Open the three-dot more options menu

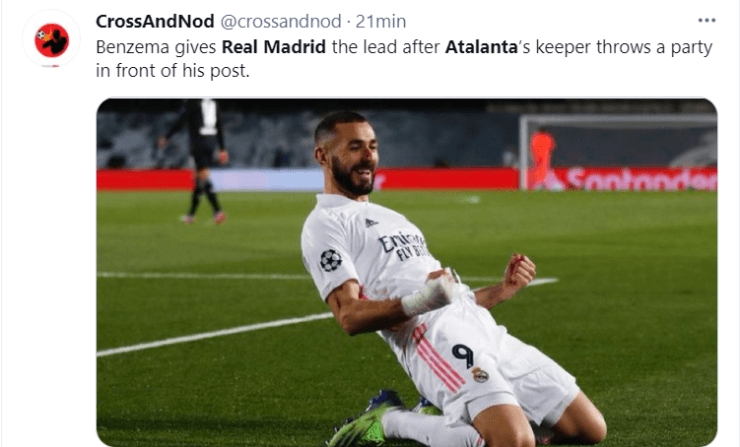tap(706, 20)
